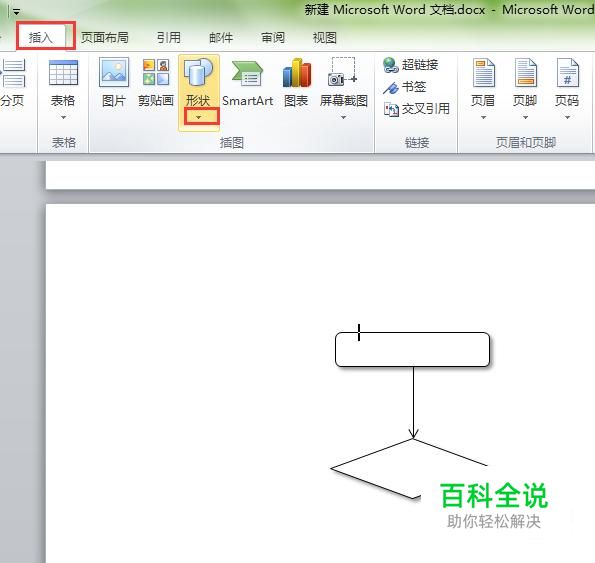Insert a picture with 图片 icon

[114, 72]
